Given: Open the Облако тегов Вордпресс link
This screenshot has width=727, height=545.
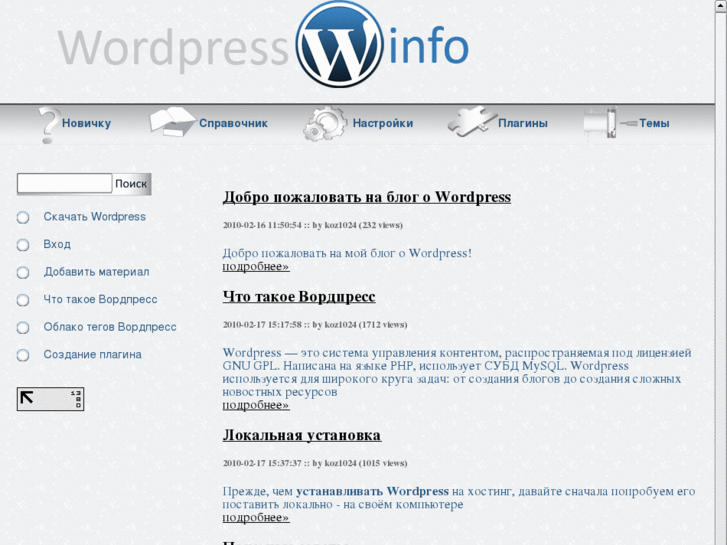Looking at the screenshot, I should [x=110, y=327].
